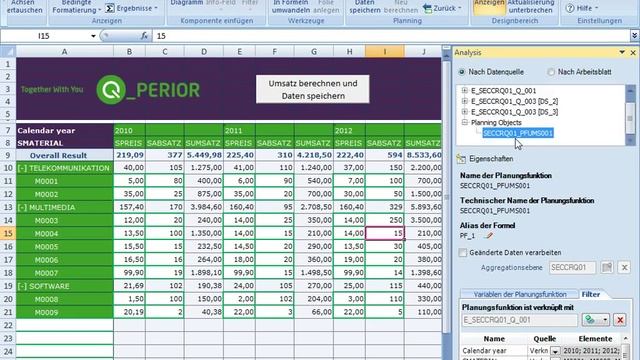Click Daten speichern ribbon button
Image resolution: width=640 pixels, height=360 pixels.
coord(365,7)
